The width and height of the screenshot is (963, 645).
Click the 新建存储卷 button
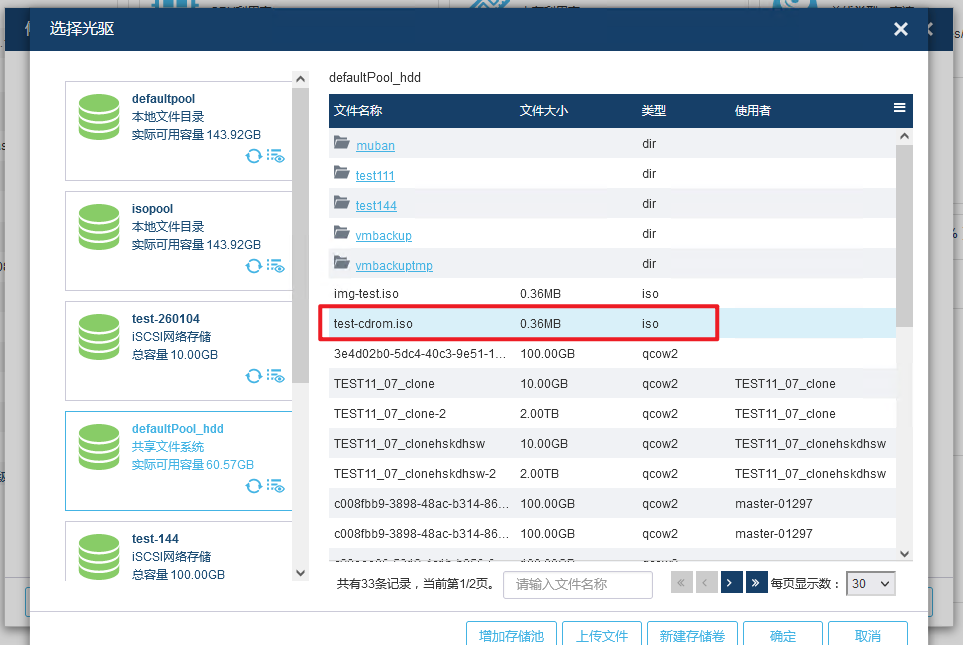(692, 635)
